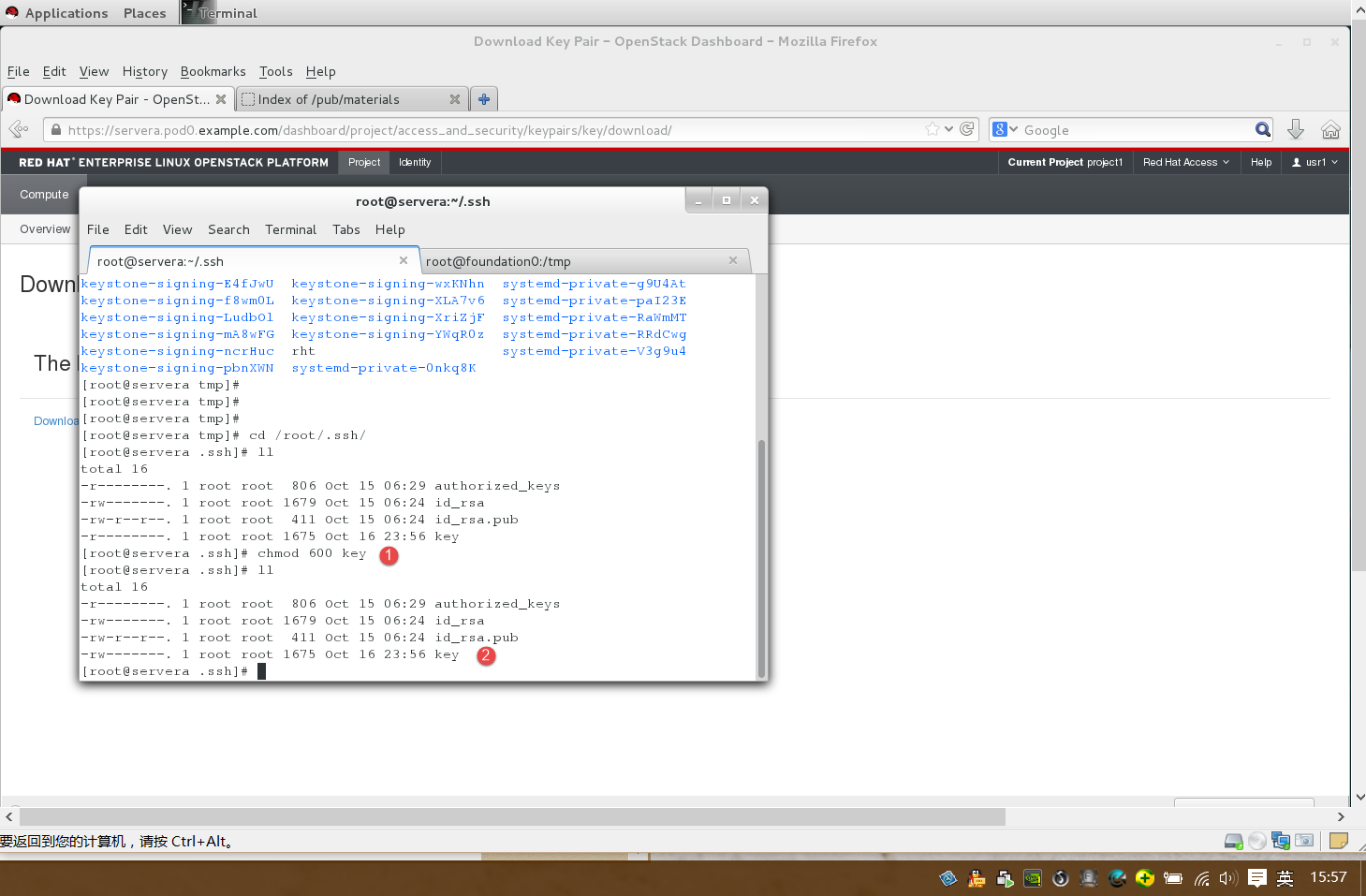Open terminal Help menu
1366x896 pixels.
(390, 229)
